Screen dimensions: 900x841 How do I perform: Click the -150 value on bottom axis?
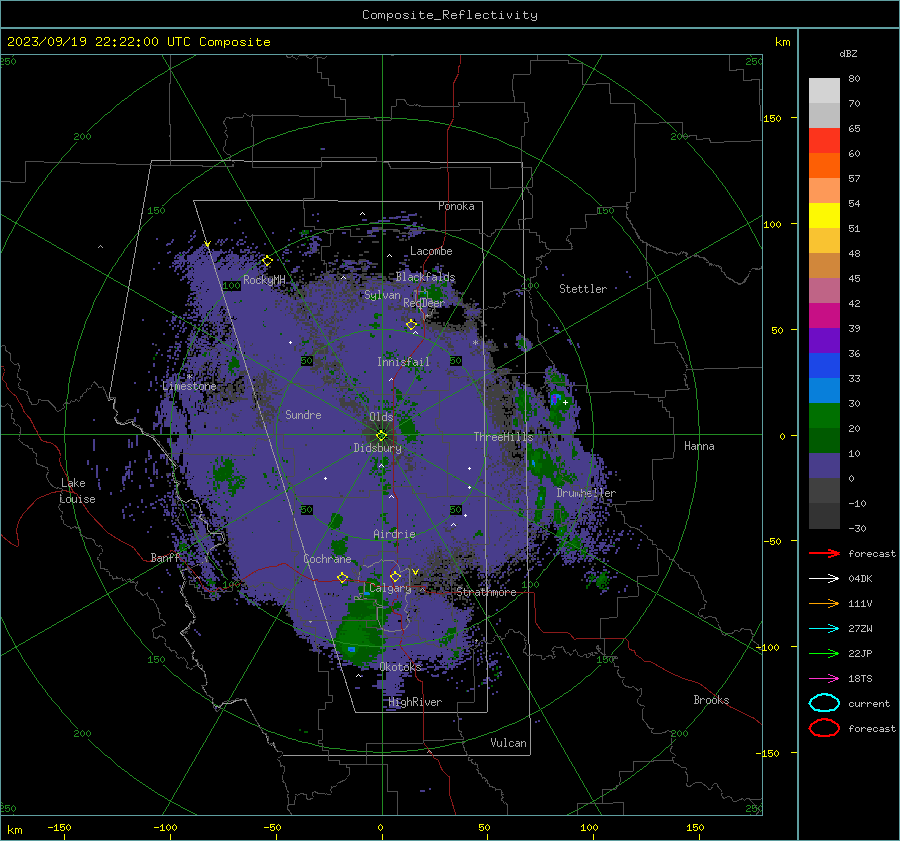59,827
